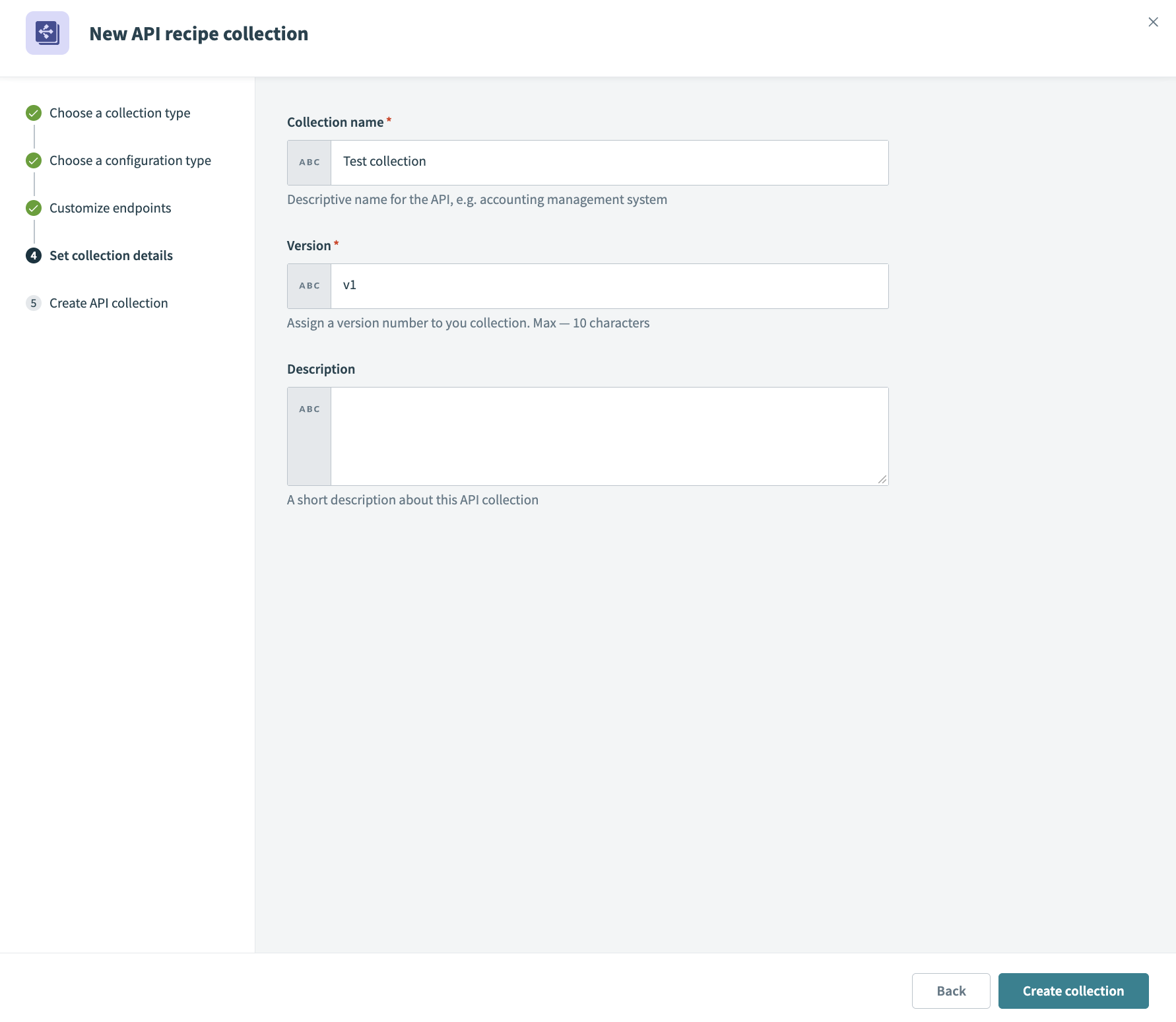Click the step 4 number badge
Screen dimensions: 1176x1022
coord(34,255)
